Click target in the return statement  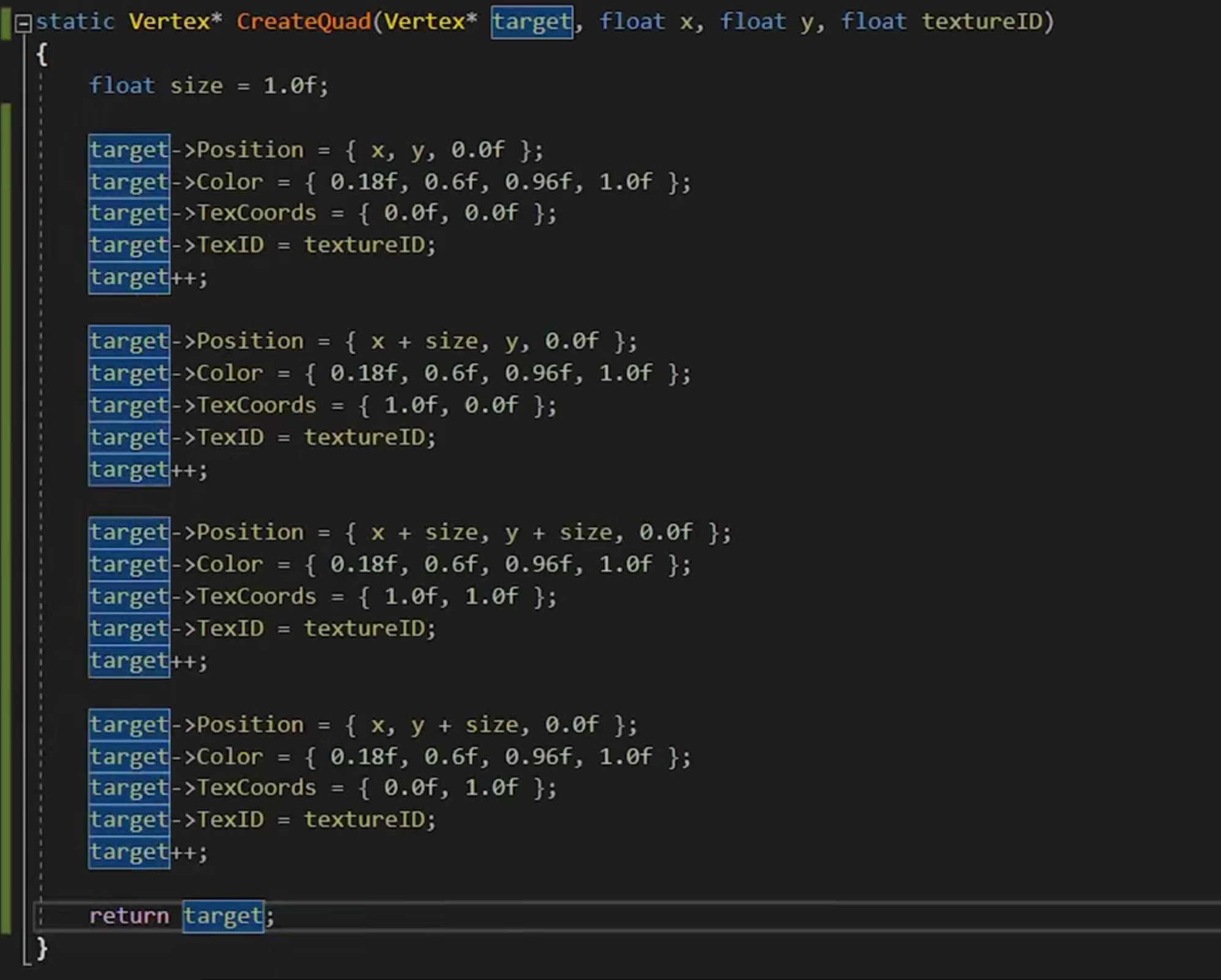[x=223, y=916]
